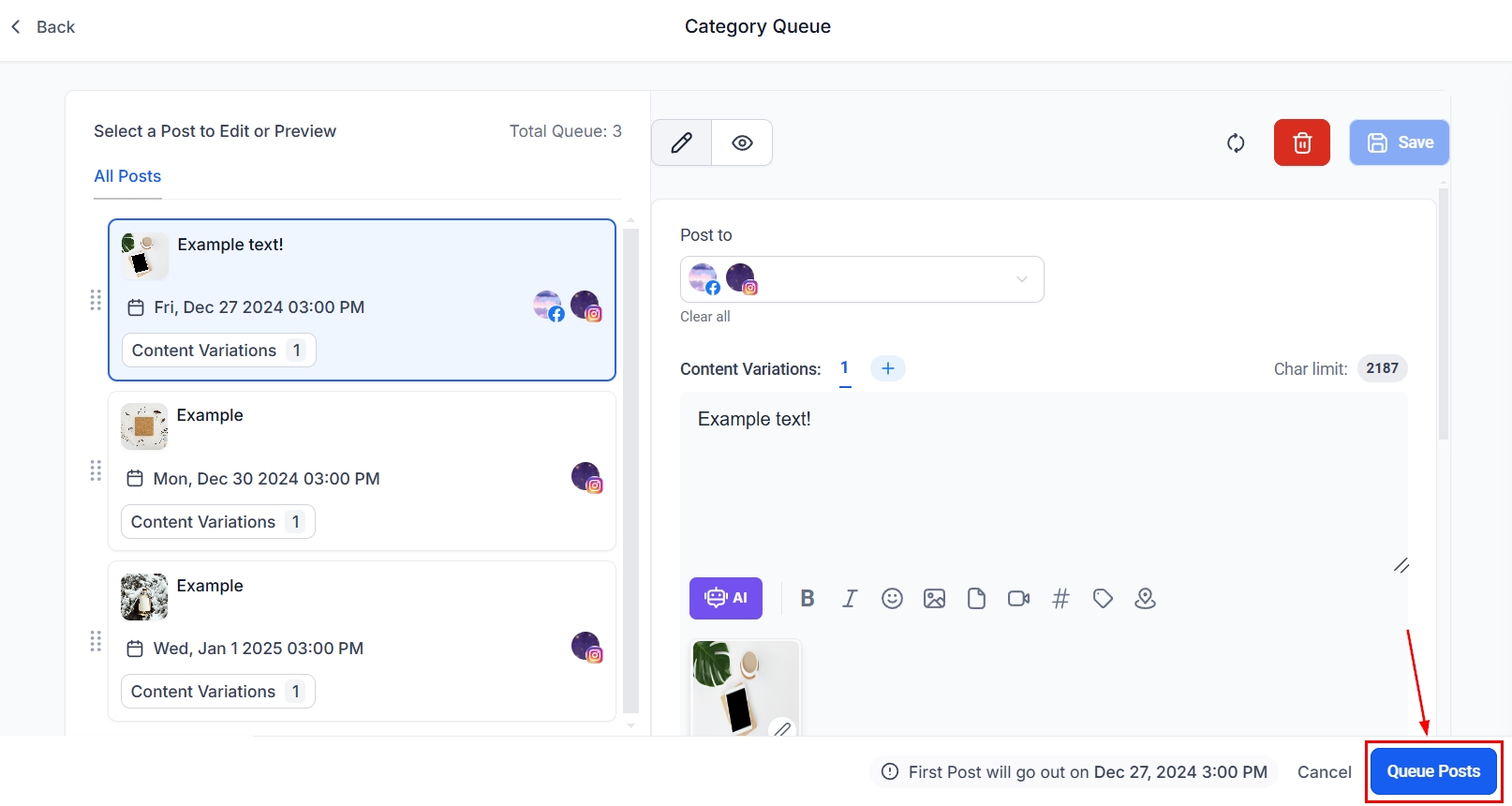Image resolution: width=1512 pixels, height=806 pixels.
Task: Click the AI assistant button
Action: pos(725,598)
